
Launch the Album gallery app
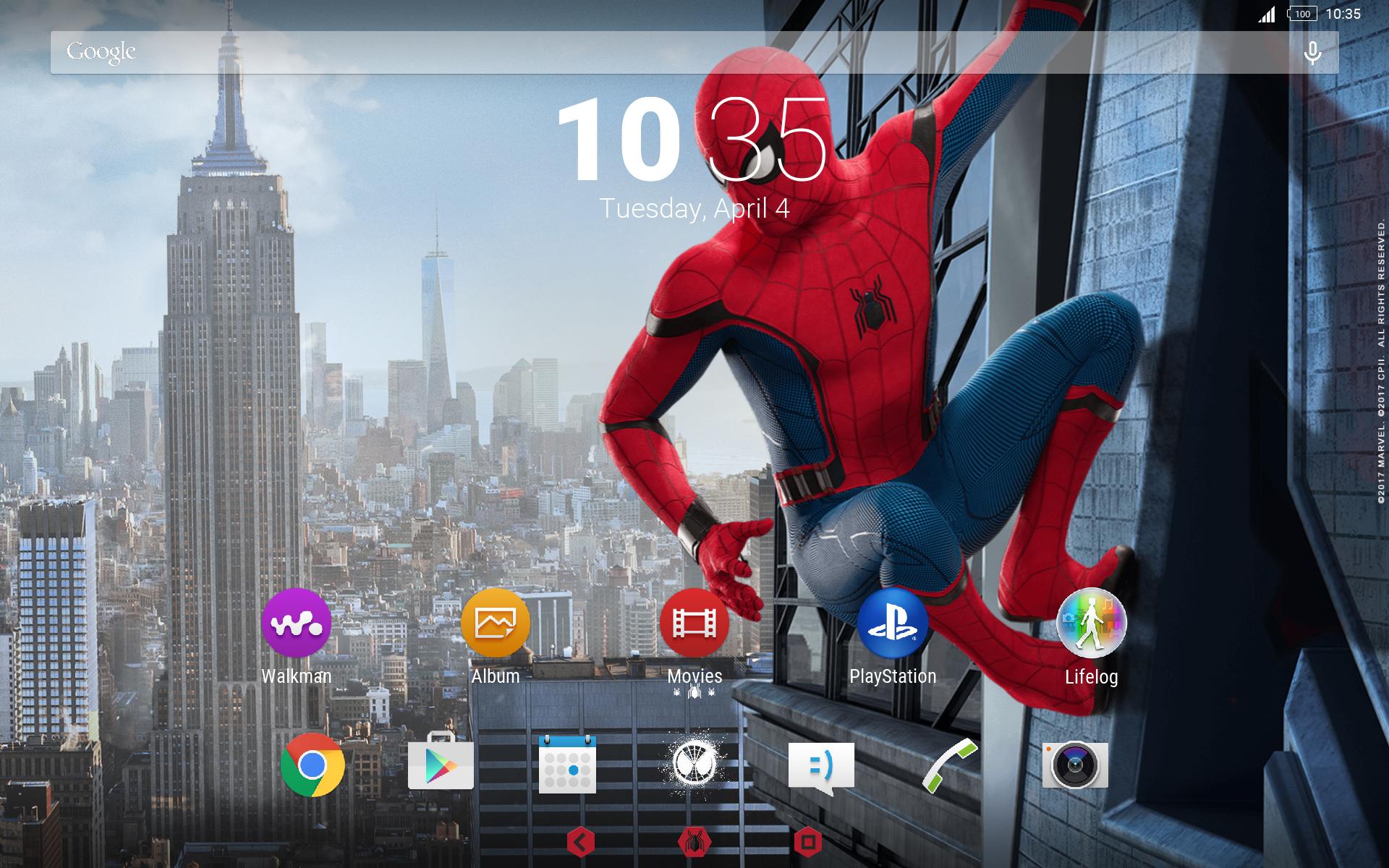(x=496, y=624)
